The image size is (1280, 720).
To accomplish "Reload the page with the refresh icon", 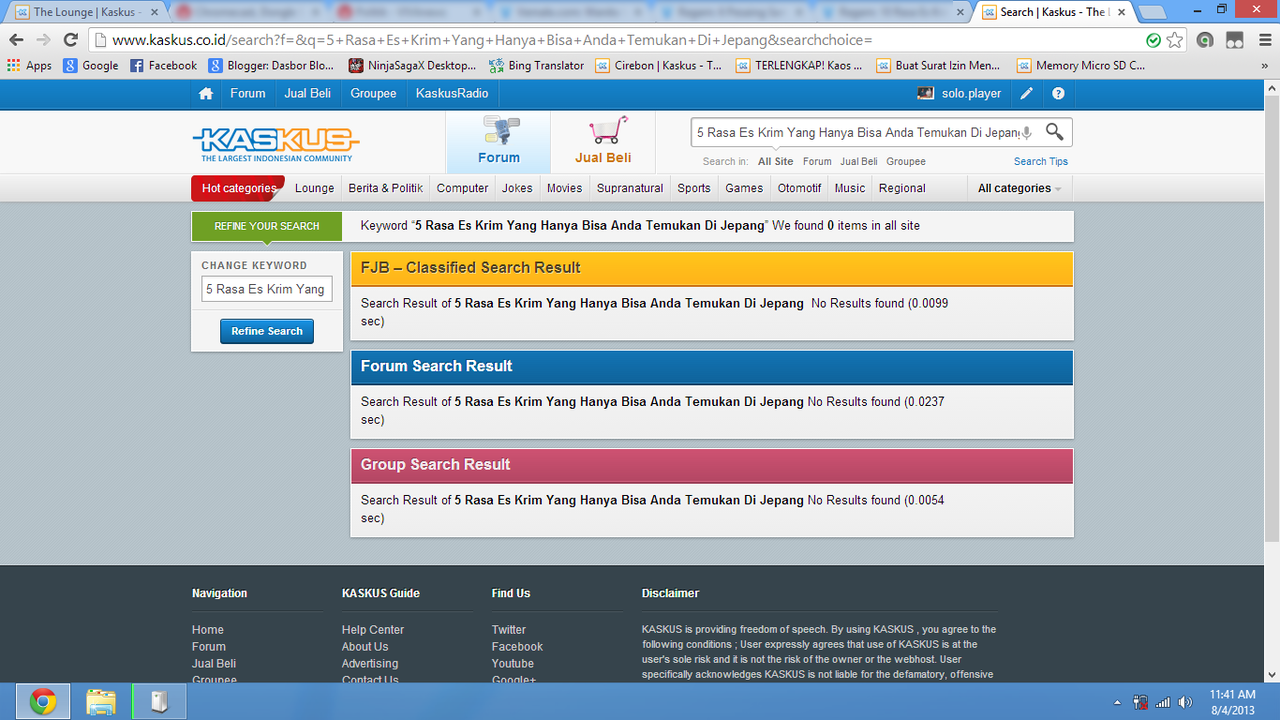I will 70,40.
